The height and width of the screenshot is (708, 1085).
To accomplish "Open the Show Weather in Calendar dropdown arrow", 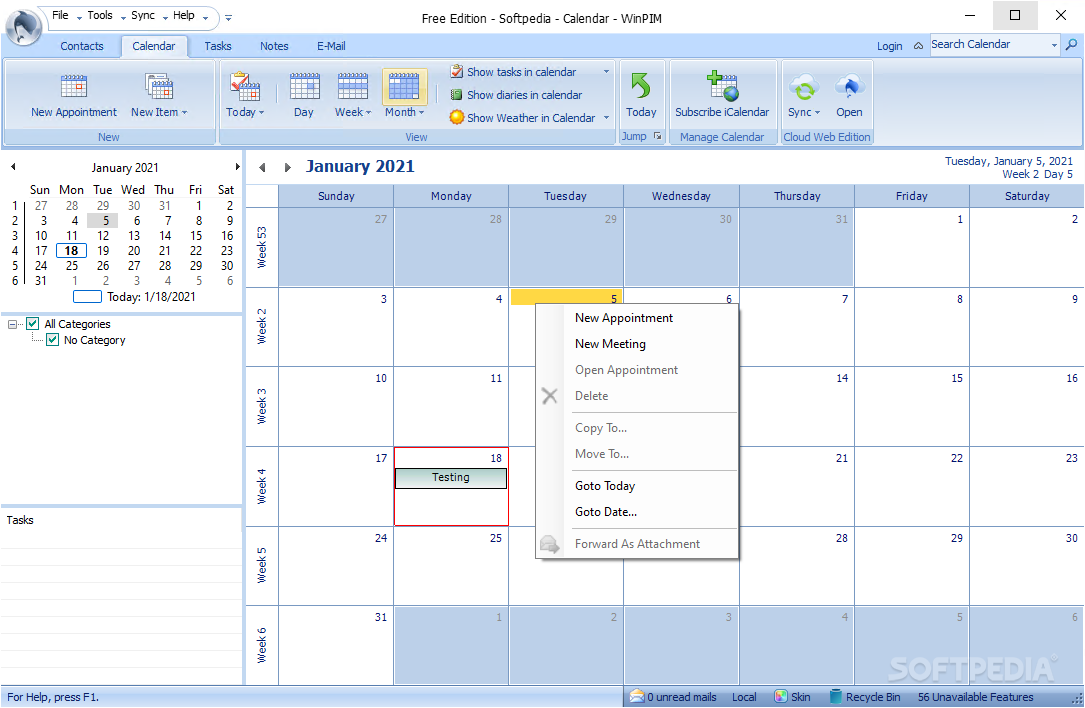I will pyautogui.click(x=606, y=118).
